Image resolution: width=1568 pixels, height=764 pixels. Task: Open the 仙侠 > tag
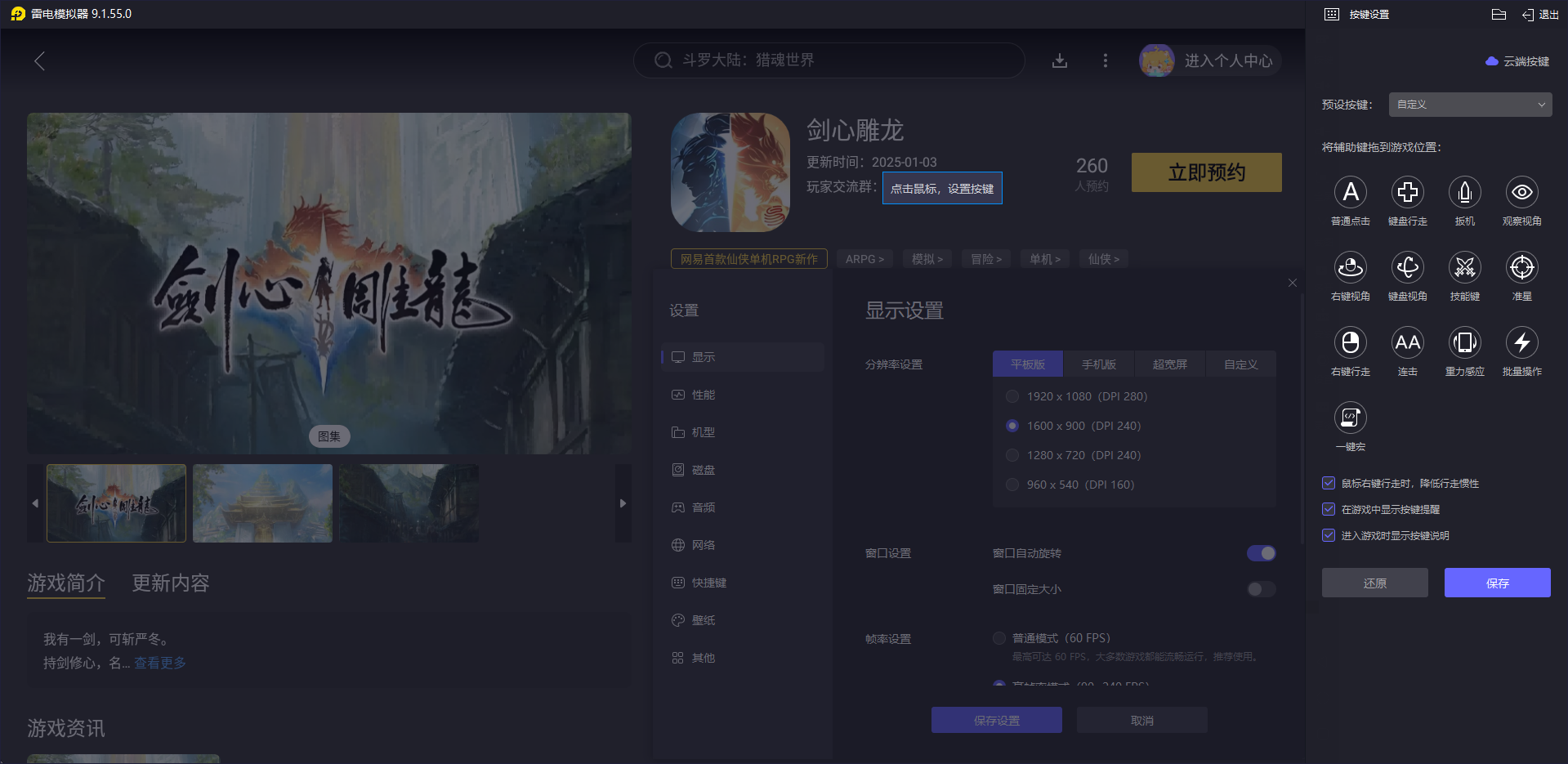click(1104, 259)
